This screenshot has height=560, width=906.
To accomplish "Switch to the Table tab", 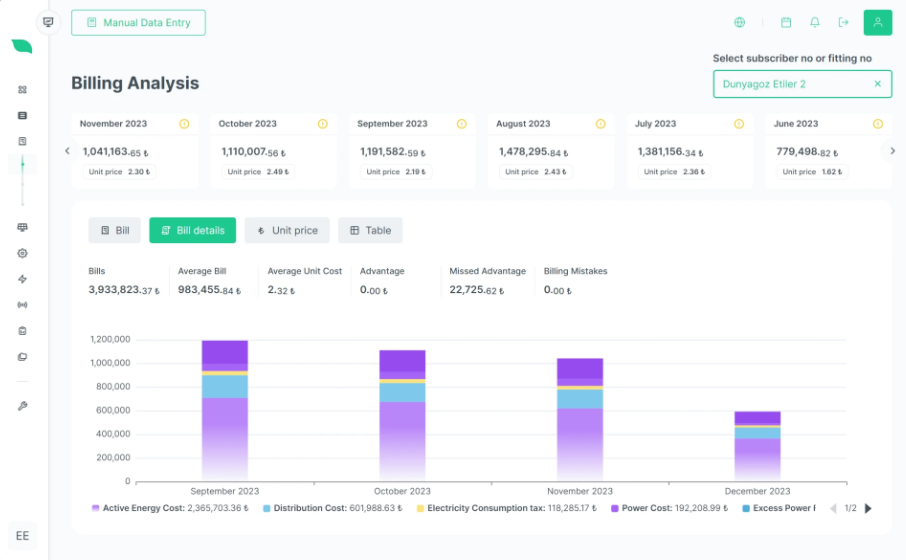I will click(370, 231).
